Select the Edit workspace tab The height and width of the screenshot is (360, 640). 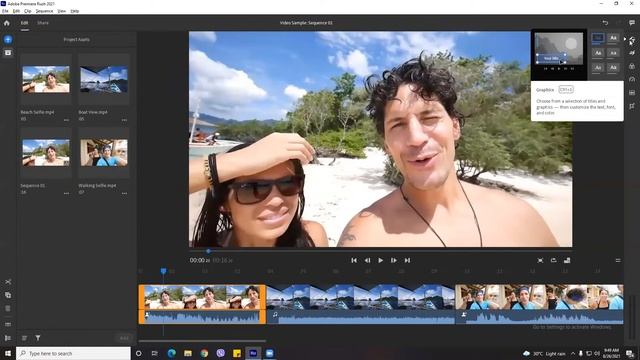[24, 23]
